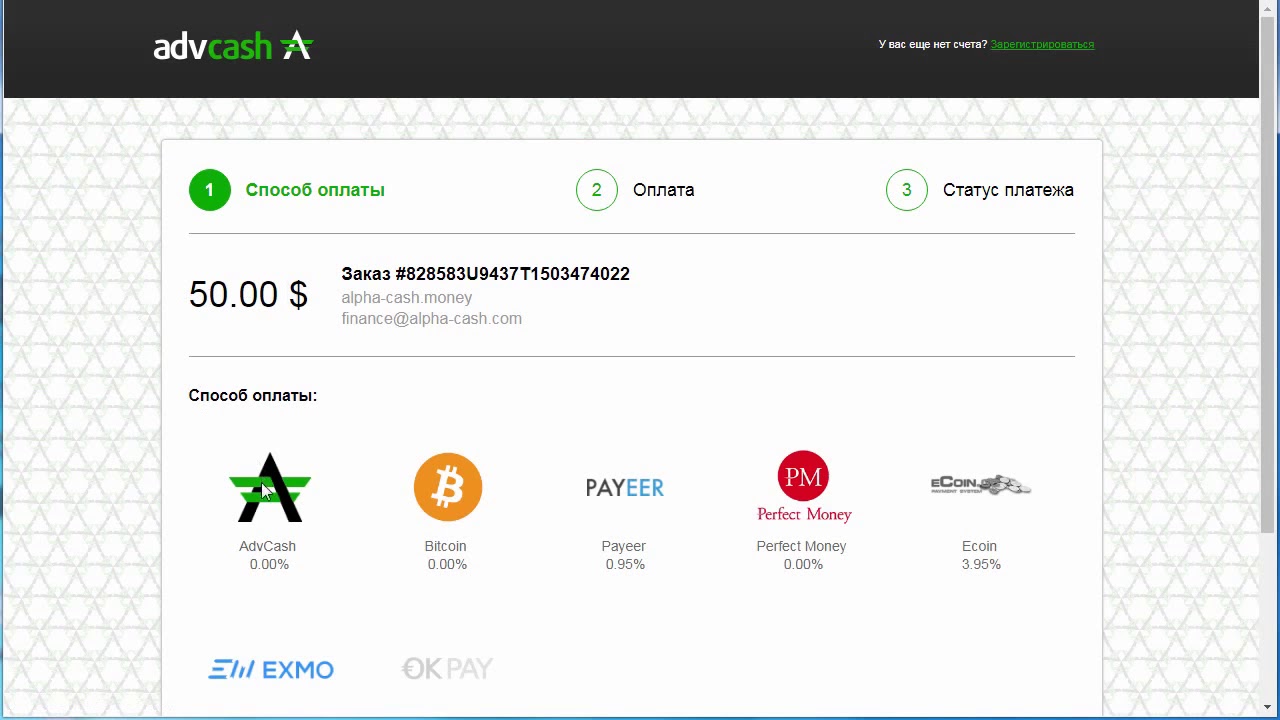Select the OKPAY payment logo
Screen dimensions: 1280x720
447,669
